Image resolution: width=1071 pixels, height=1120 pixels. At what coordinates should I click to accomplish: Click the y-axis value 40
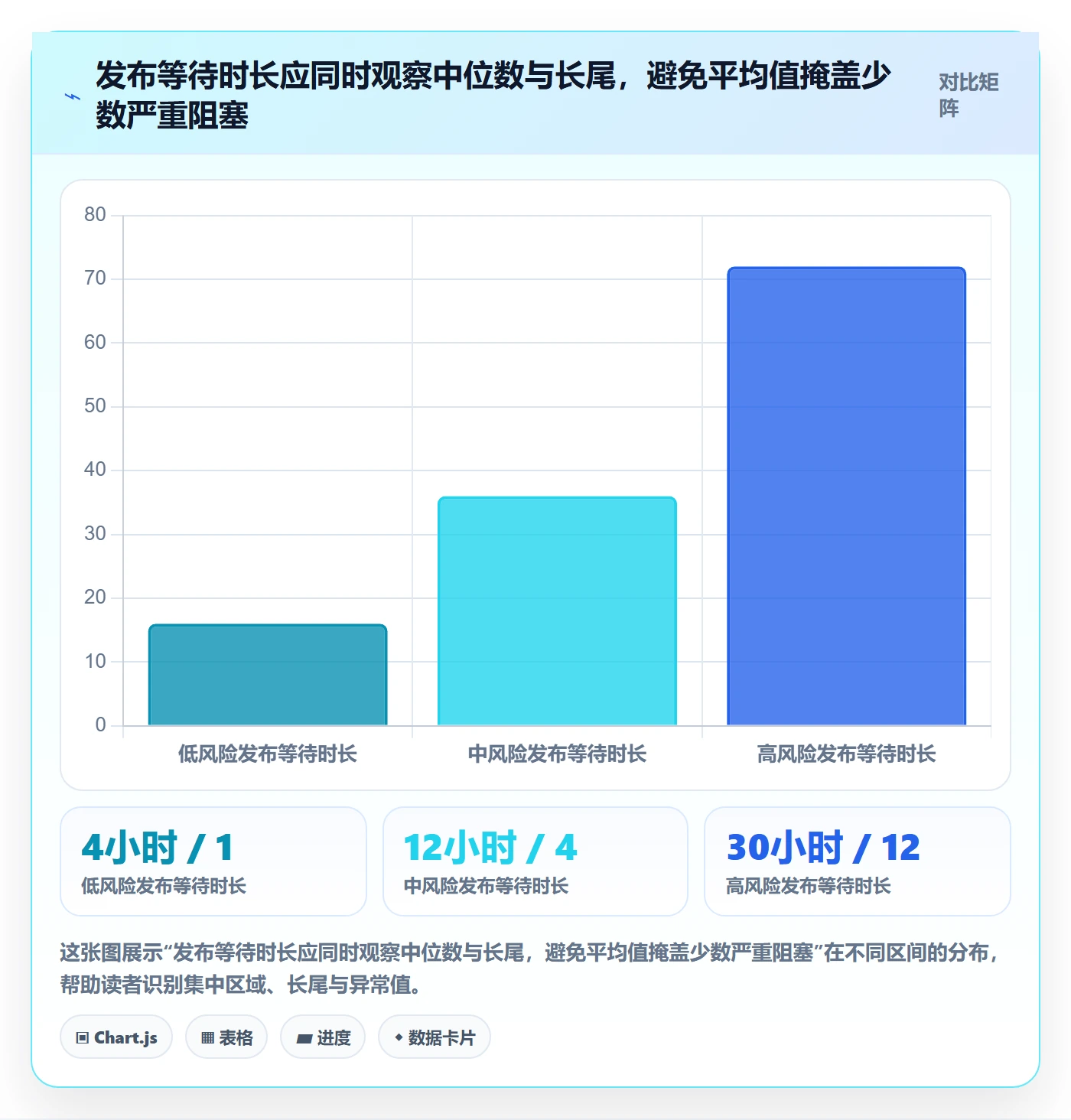pos(95,470)
